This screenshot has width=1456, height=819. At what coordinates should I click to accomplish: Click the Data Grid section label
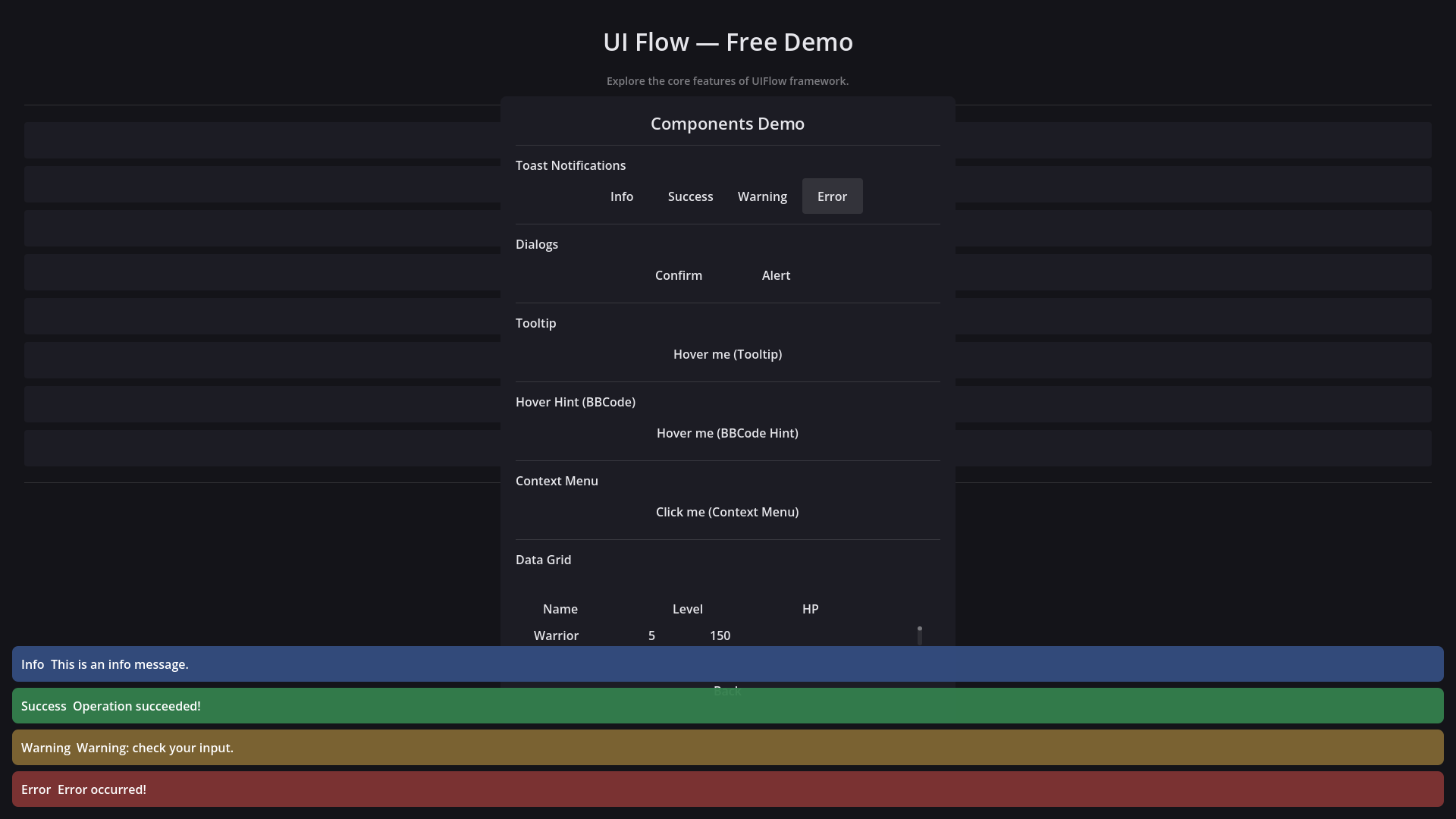(x=544, y=560)
